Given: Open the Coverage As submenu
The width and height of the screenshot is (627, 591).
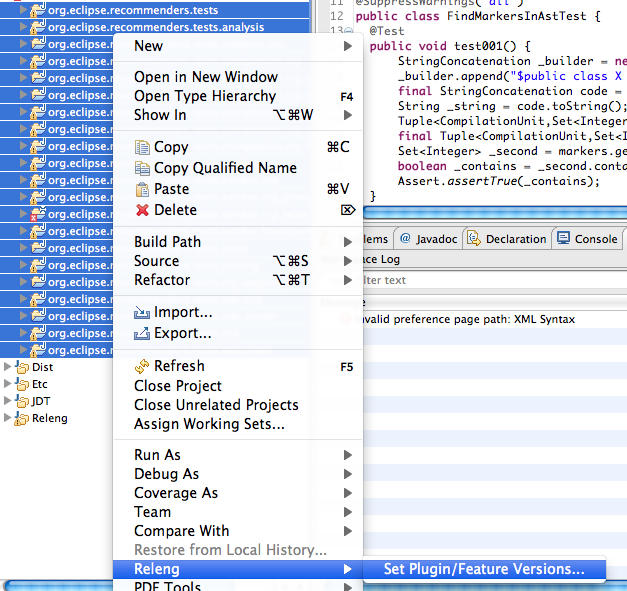Looking at the screenshot, I should pos(238,493).
